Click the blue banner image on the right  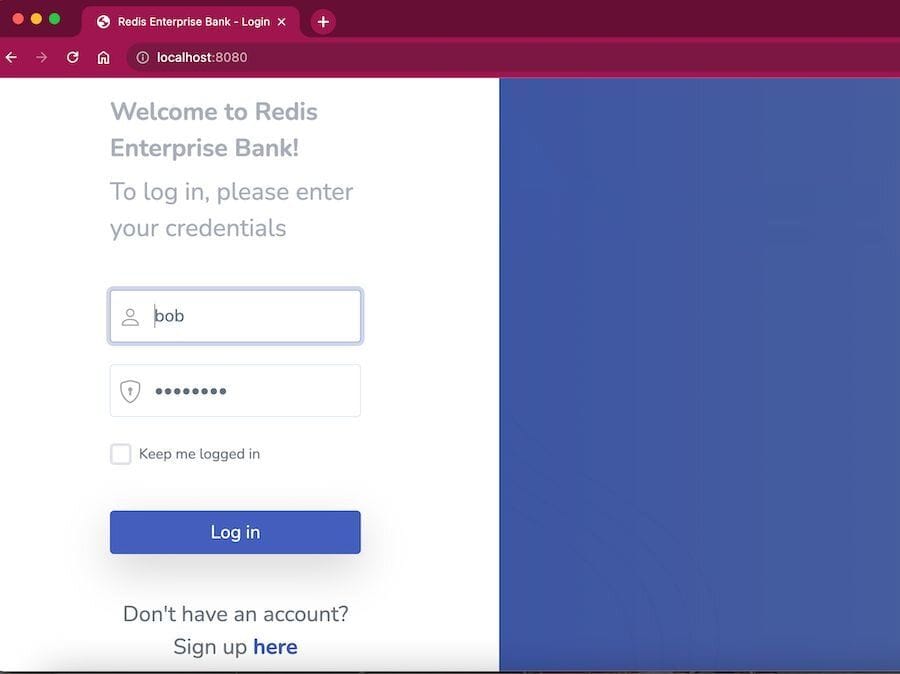tap(700, 375)
